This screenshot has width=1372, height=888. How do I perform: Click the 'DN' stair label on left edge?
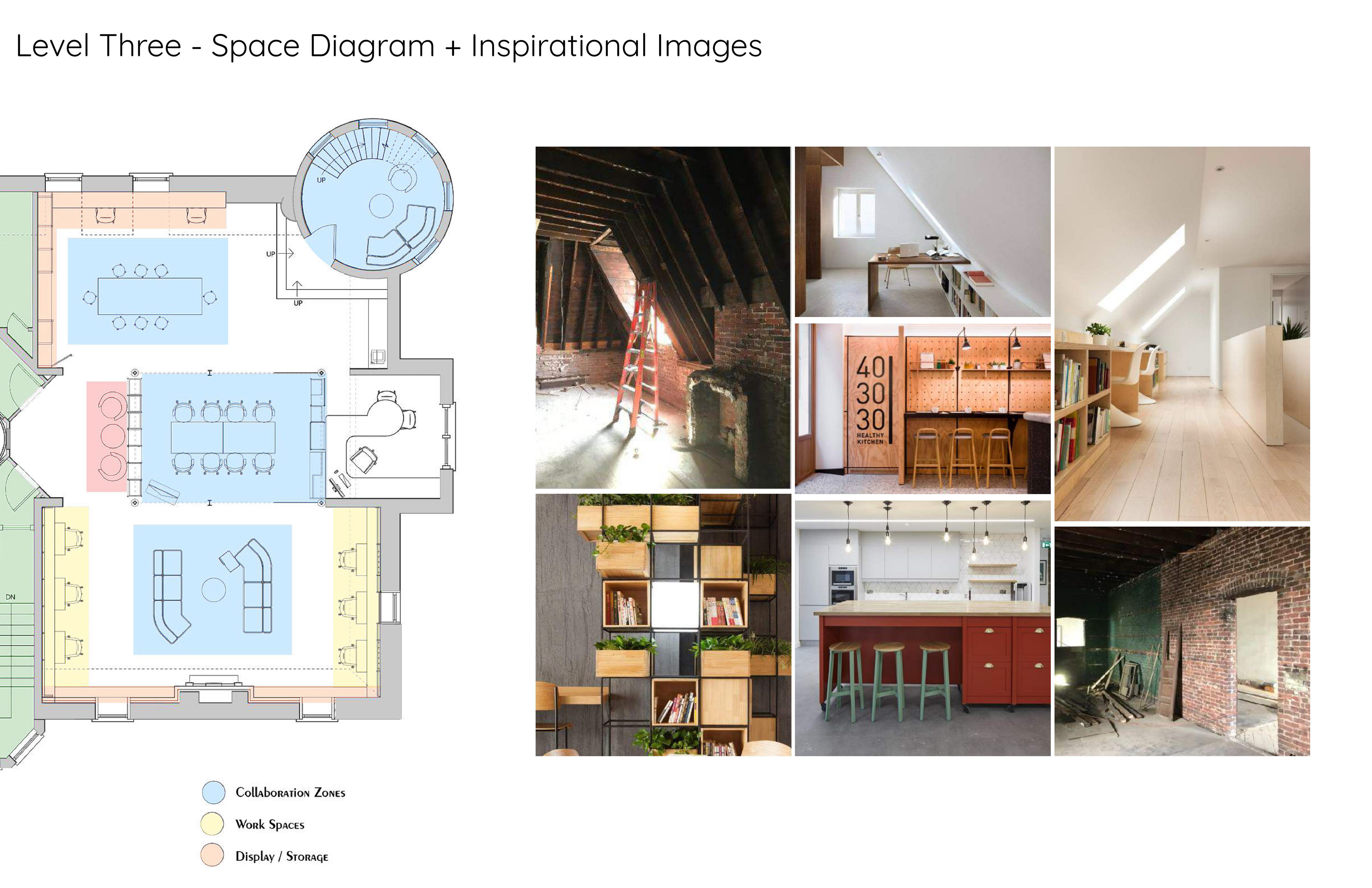click(10, 597)
